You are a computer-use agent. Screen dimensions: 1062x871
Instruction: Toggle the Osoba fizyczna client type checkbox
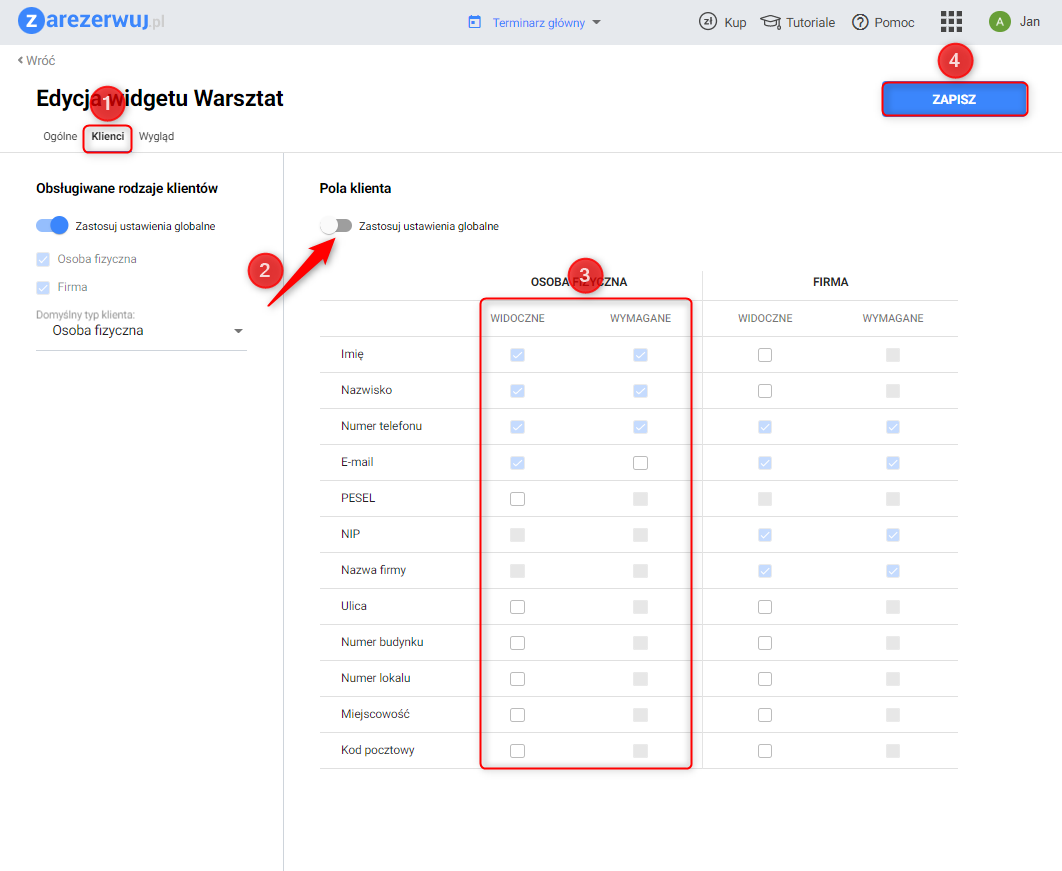43,259
